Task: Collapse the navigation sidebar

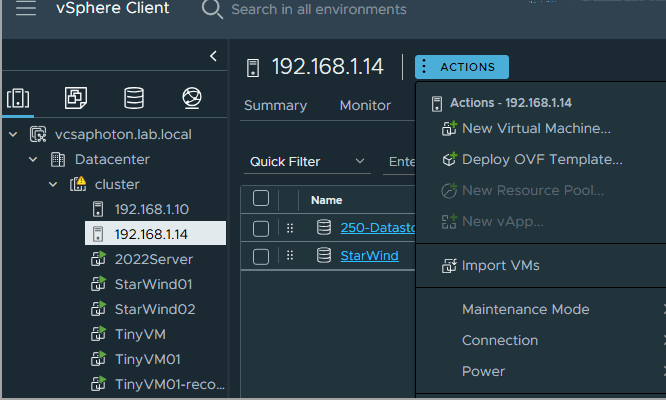Action: [213, 56]
